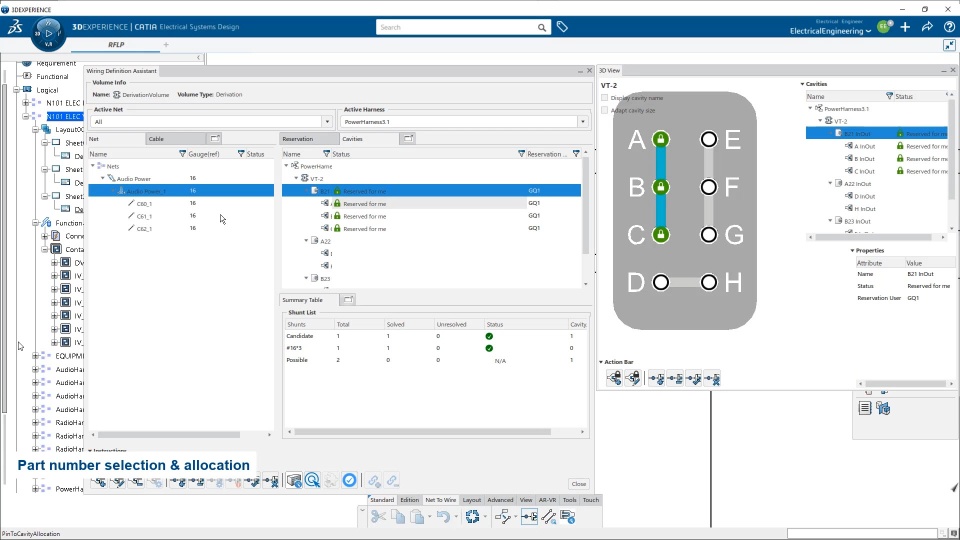Select the Candidate shunt row
This screenshot has height=540, width=960.
point(437,336)
